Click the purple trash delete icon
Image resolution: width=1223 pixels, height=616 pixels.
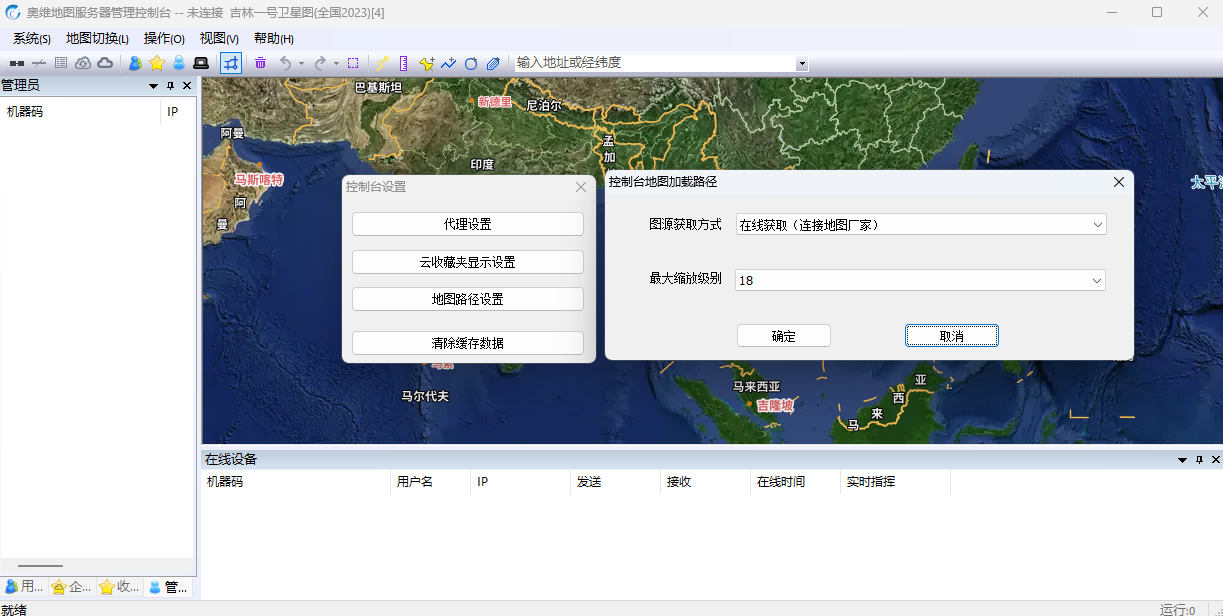click(260, 63)
